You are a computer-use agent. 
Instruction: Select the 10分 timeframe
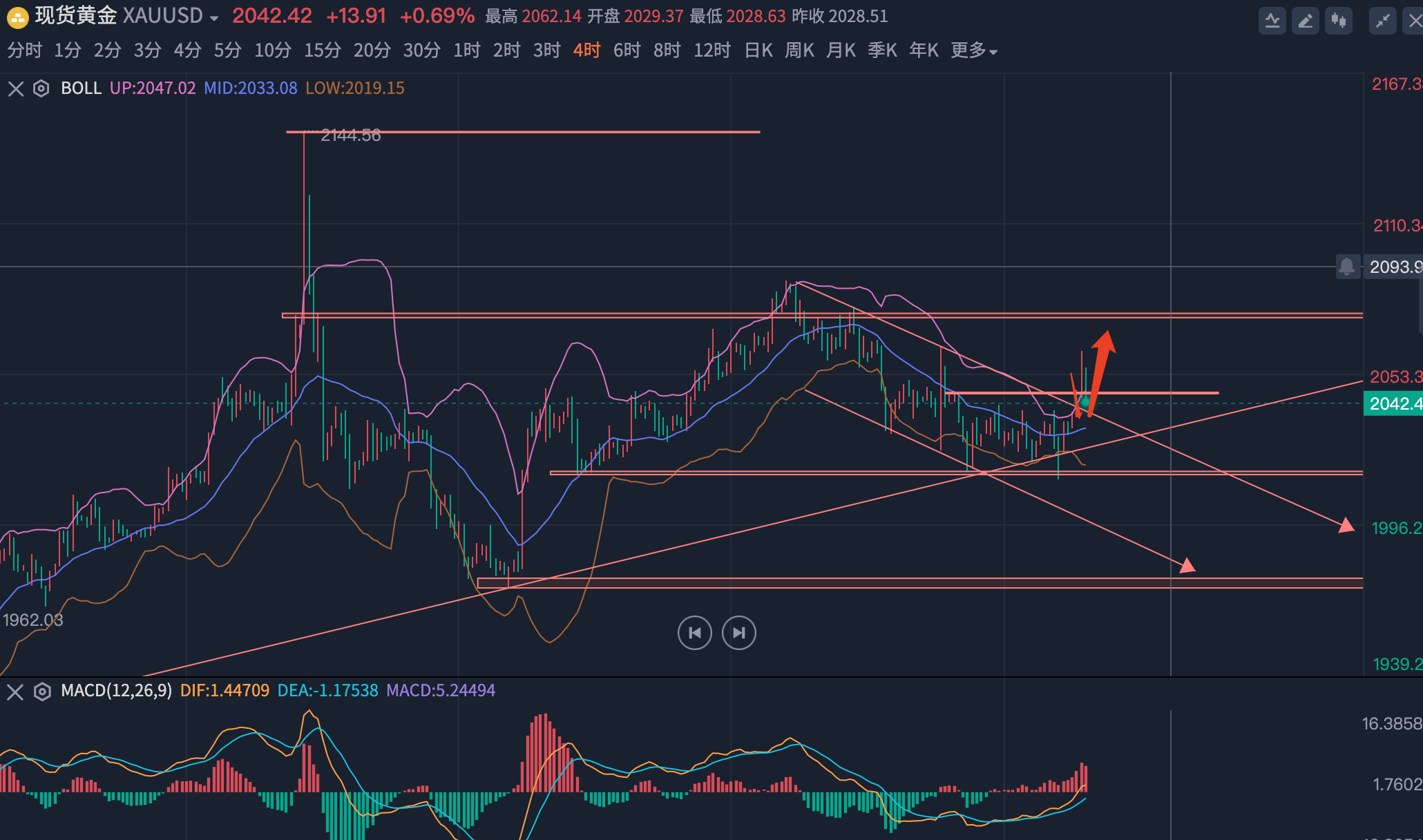tap(273, 50)
